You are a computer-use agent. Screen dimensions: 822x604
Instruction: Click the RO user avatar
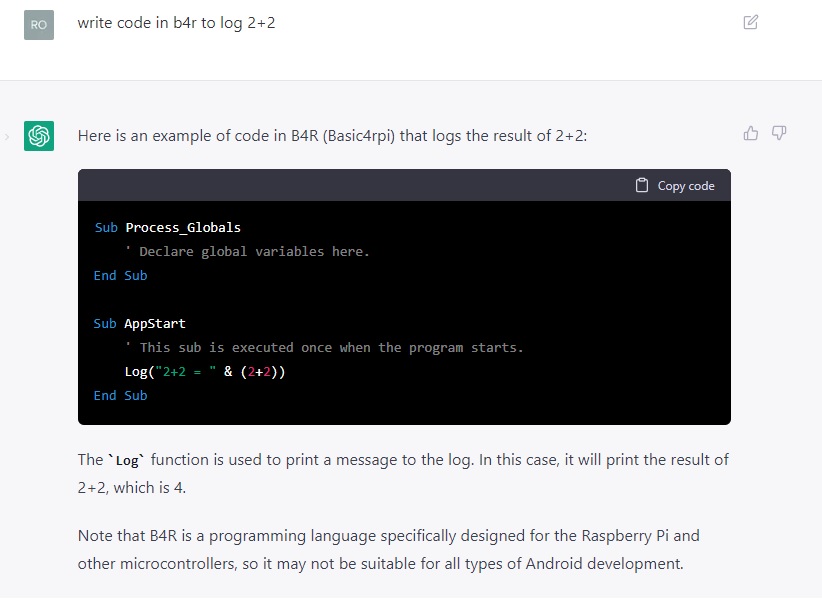[x=38, y=24]
